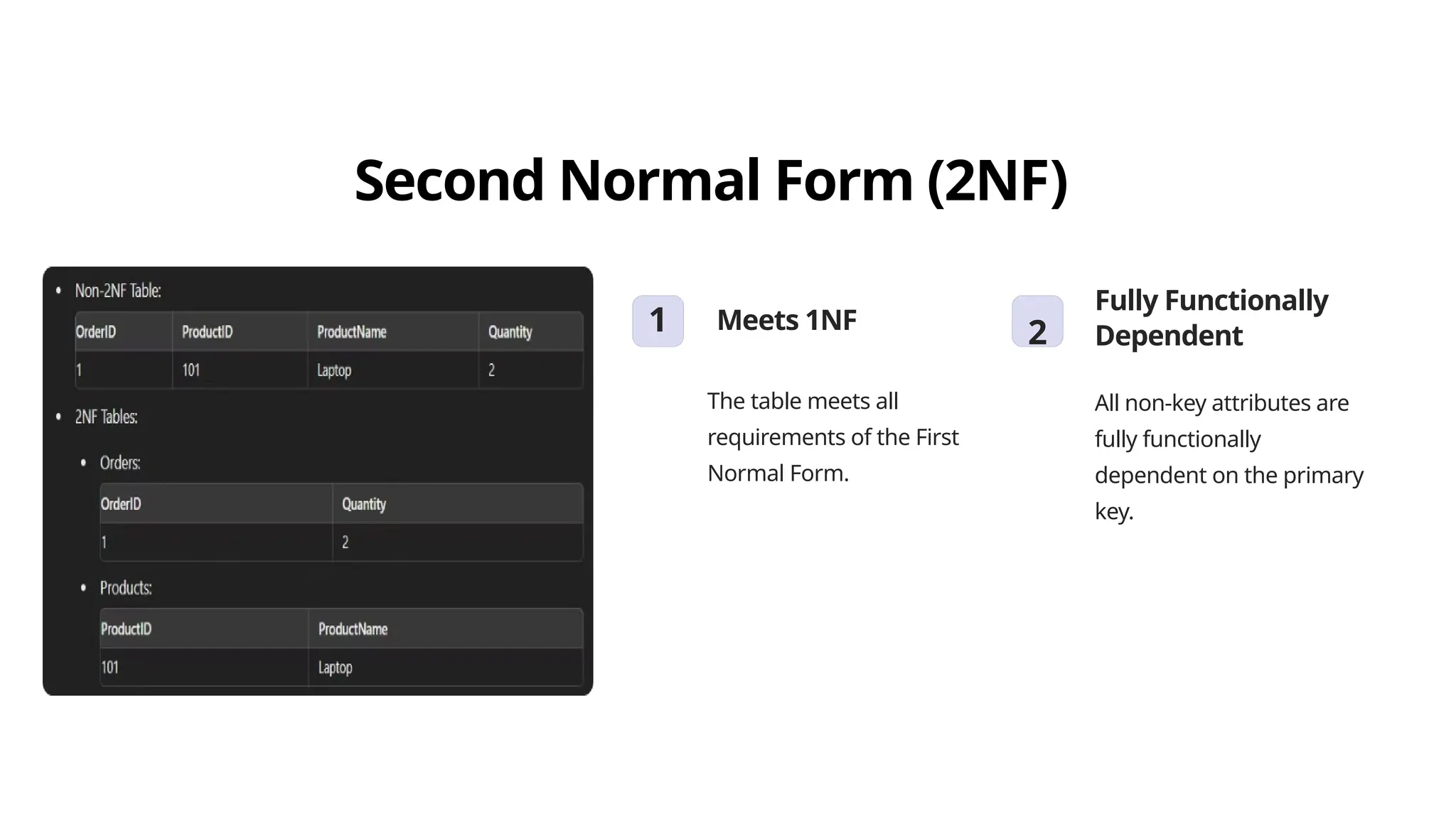Click the 2NF Tables bullet label
This screenshot has height=819, width=1456.
pos(106,417)
